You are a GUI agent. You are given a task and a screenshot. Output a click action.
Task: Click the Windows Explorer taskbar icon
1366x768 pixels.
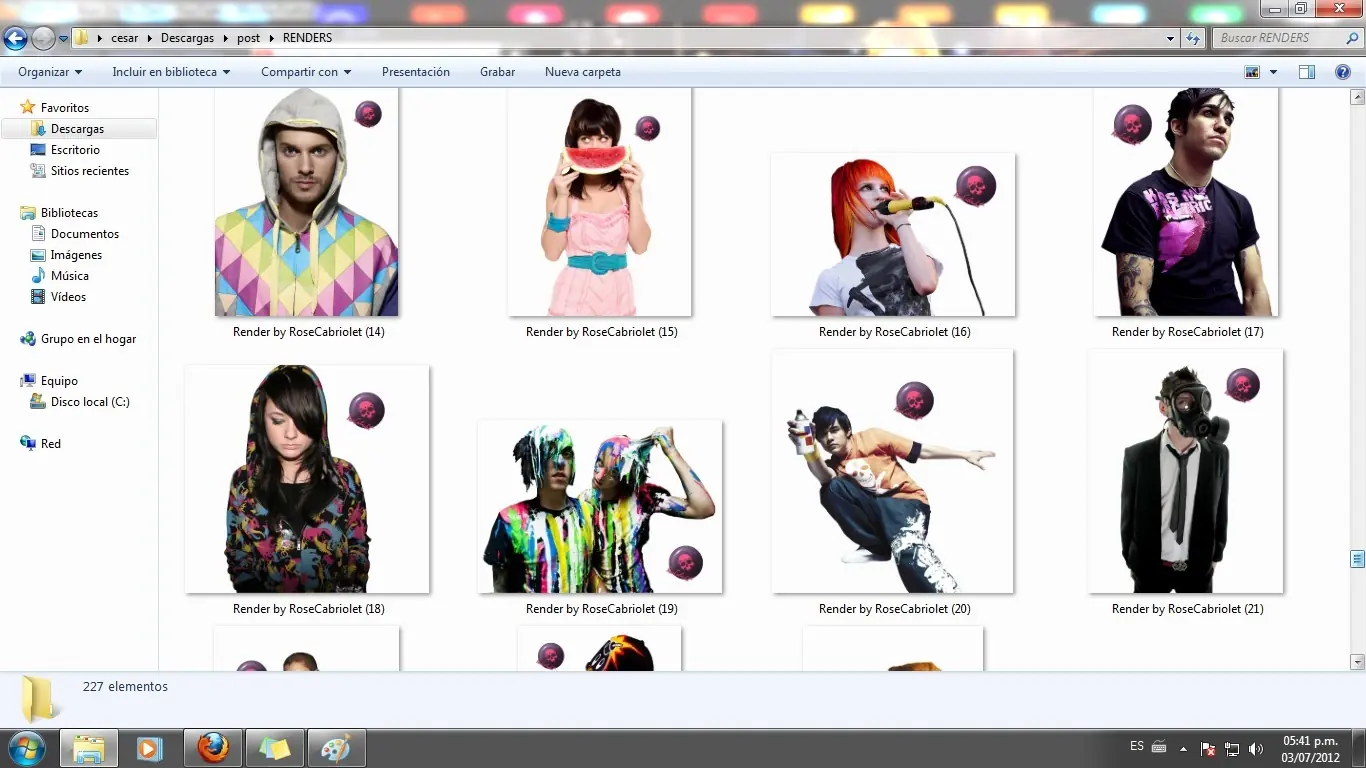[x=89, y=748]
